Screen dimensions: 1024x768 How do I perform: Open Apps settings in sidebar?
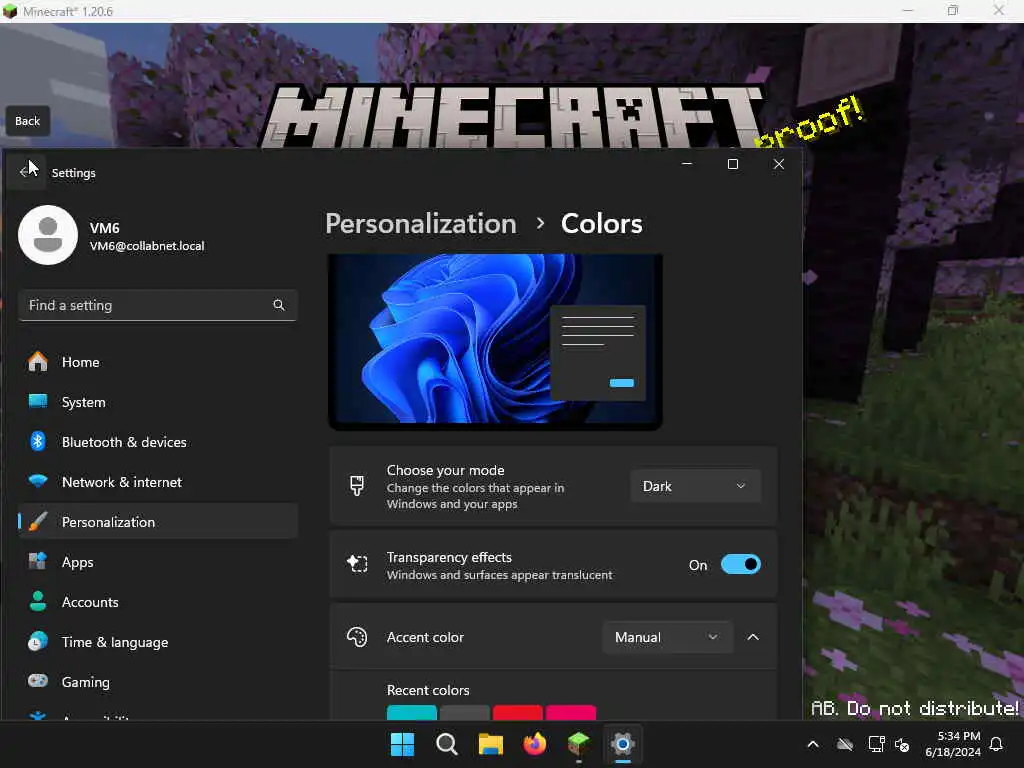[158, 562]
